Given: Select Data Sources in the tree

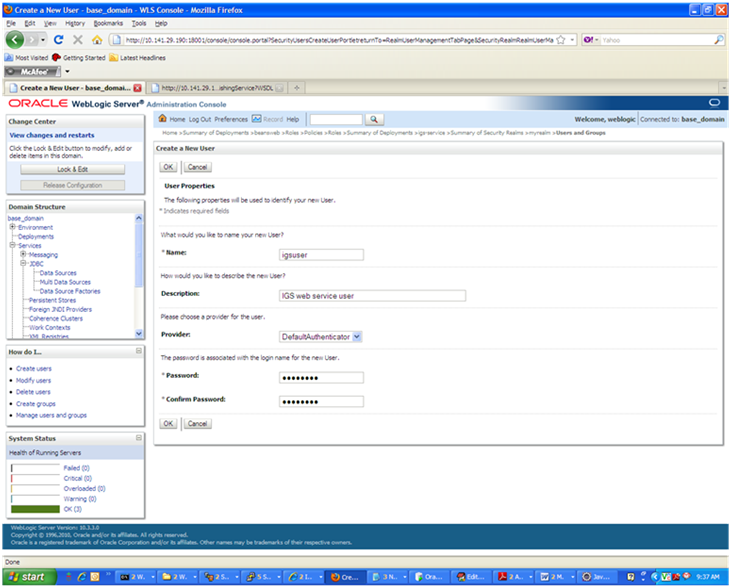Looking at the screenshot, I should pos(58,273).
